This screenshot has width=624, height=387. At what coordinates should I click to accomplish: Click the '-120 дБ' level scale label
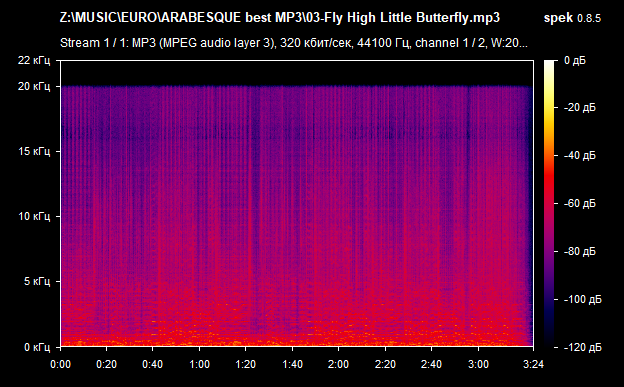(583, 348)
